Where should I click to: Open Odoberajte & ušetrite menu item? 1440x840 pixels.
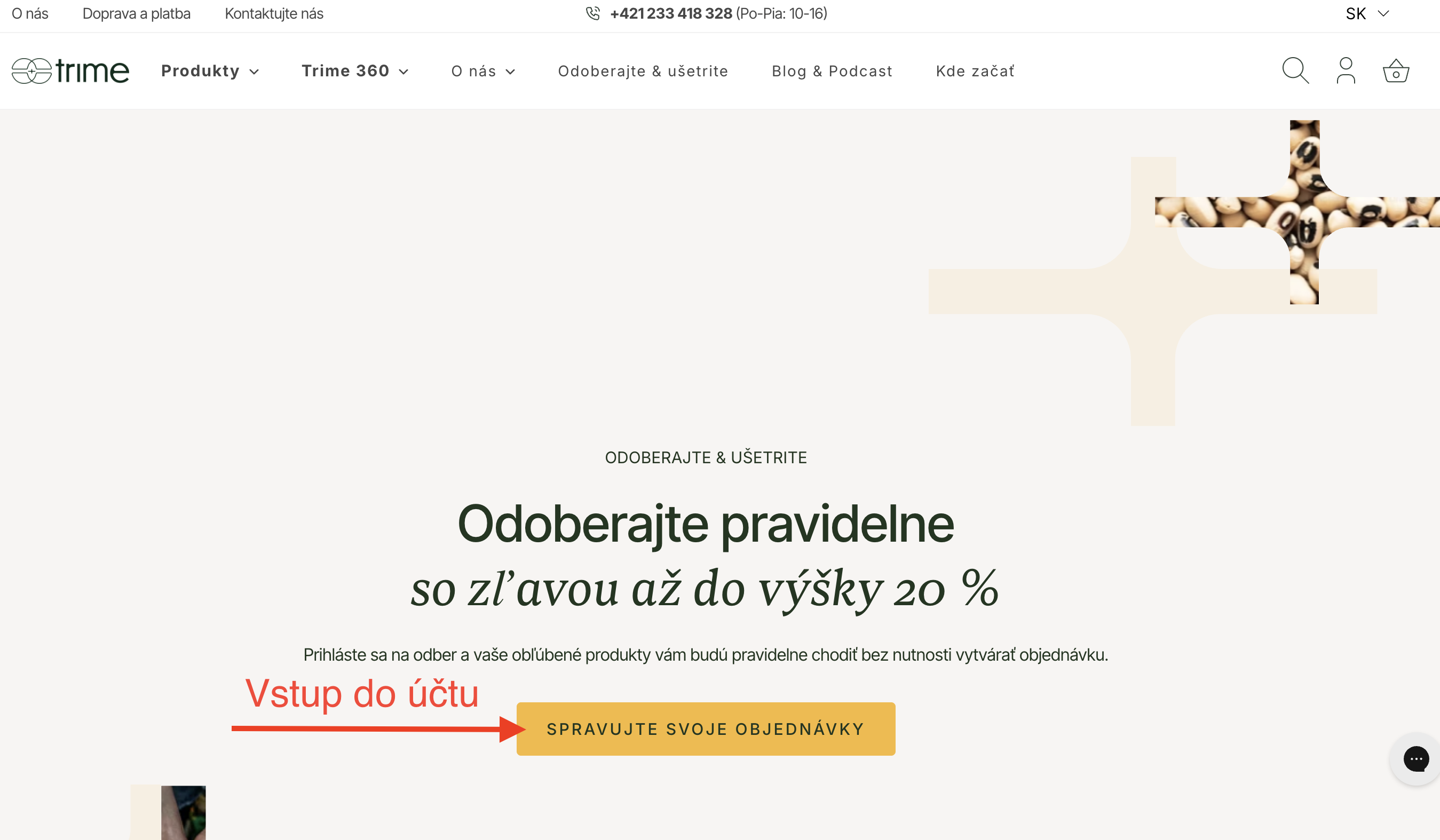643,71
